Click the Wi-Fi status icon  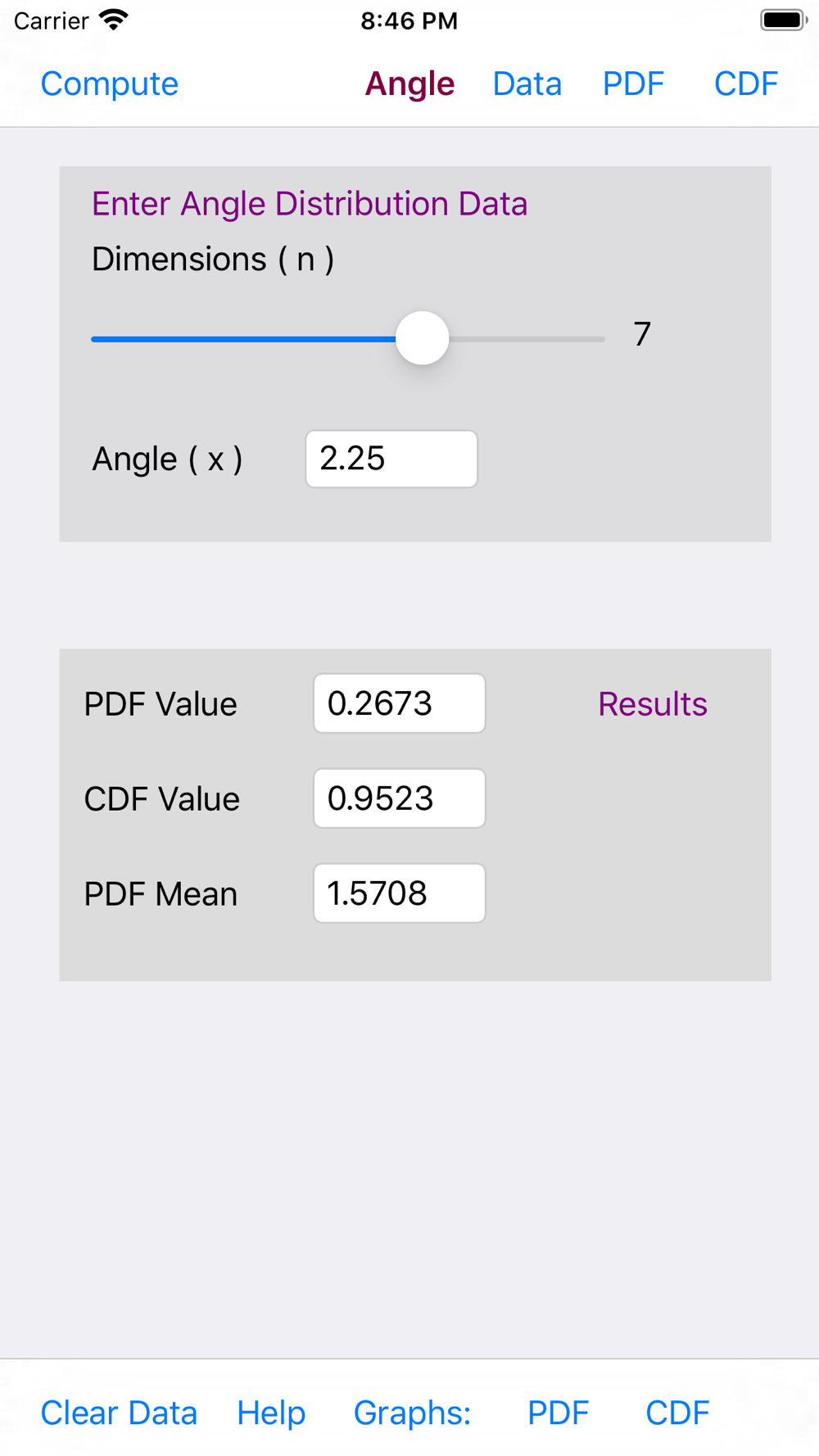(x=113, y=20)
